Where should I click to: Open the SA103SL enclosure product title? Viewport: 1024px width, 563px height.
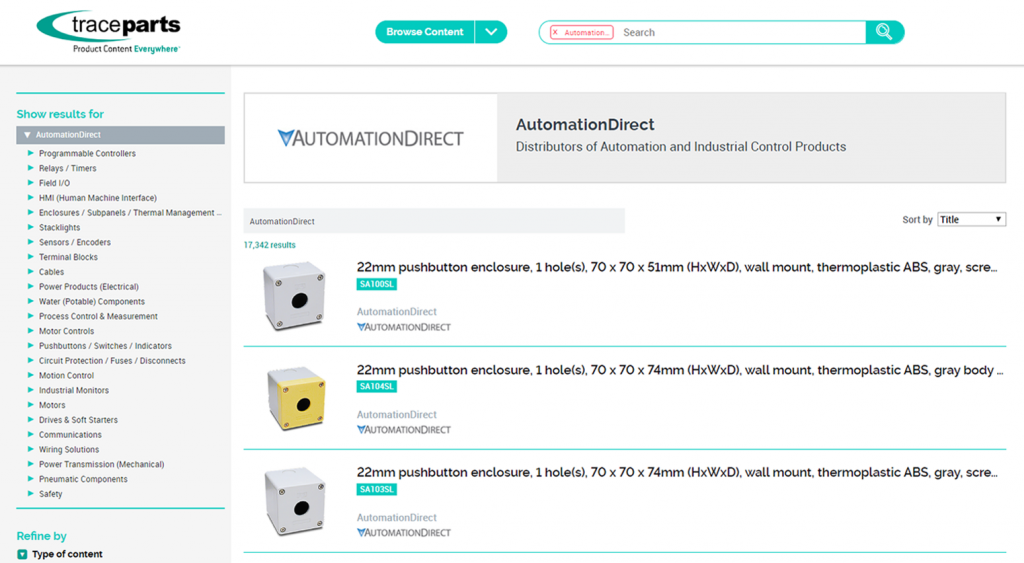(x=676, y=472)
